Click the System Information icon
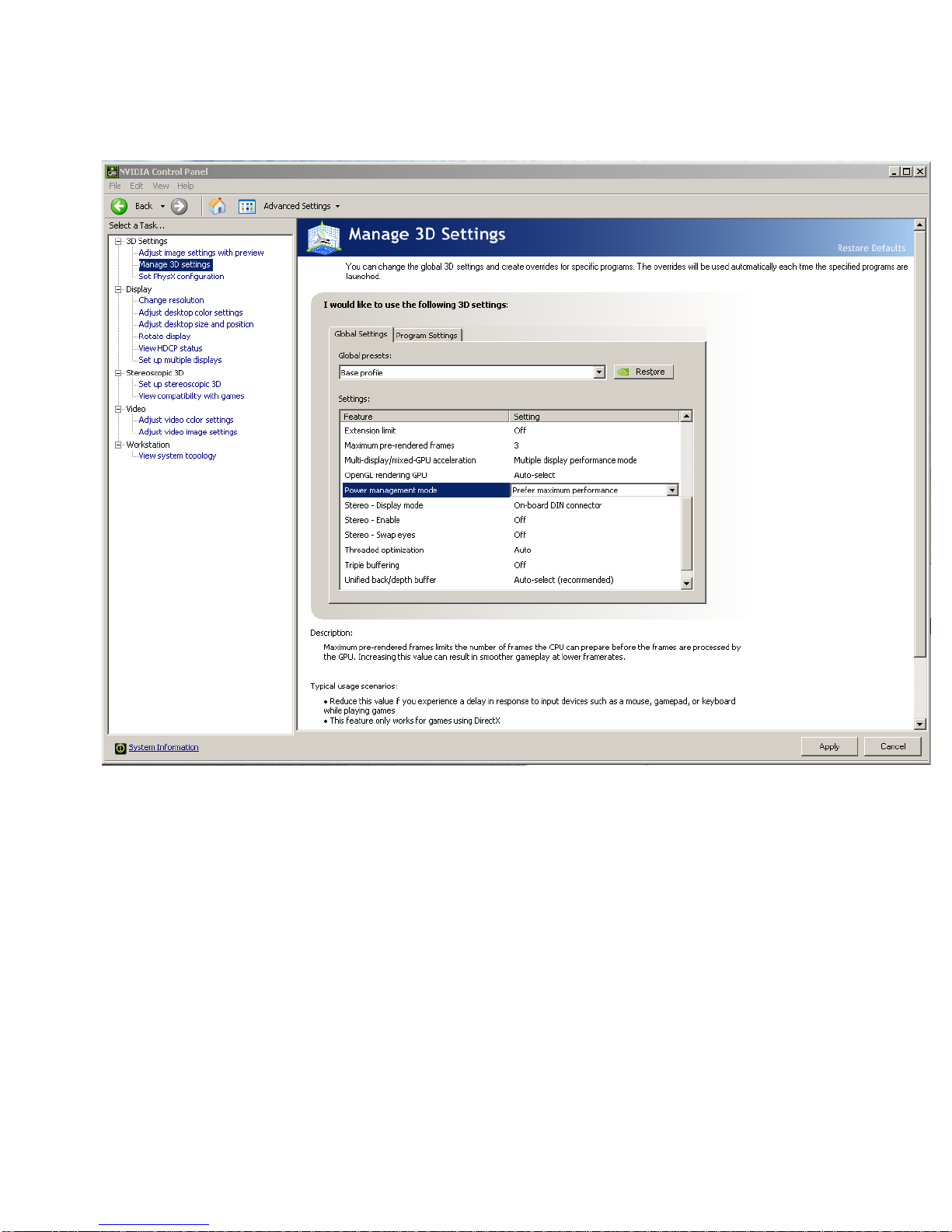The image size is (952, 1232). point(120,748)
